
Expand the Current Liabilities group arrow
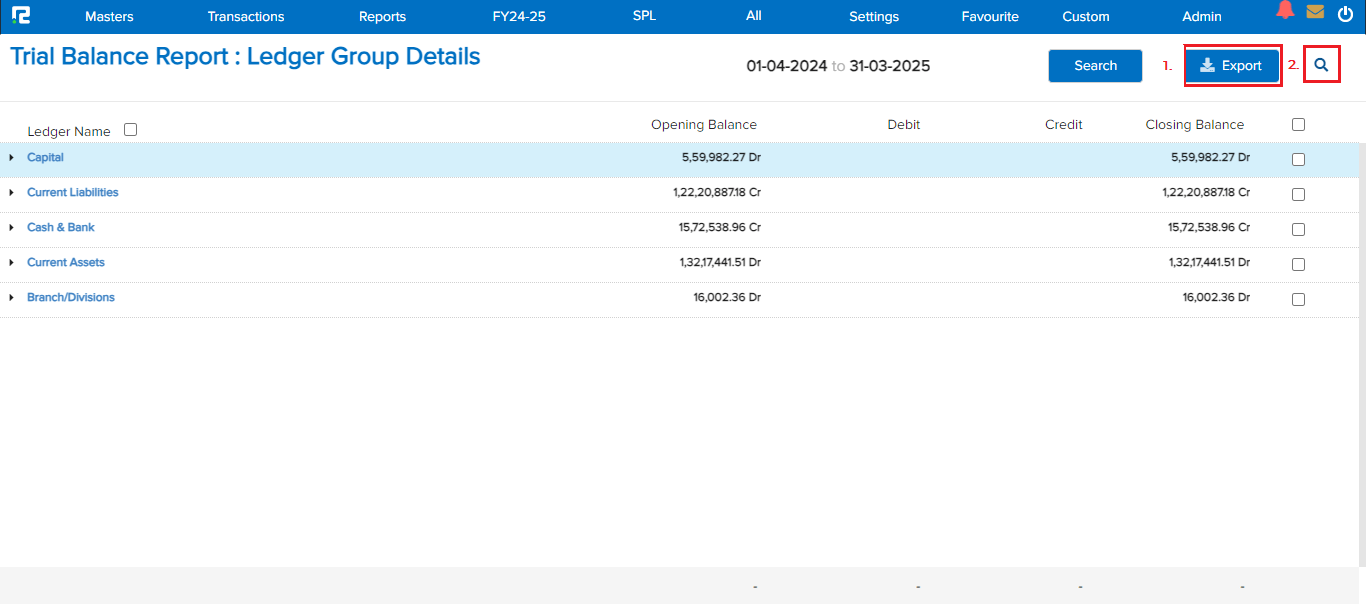click(x=11, y=193)
